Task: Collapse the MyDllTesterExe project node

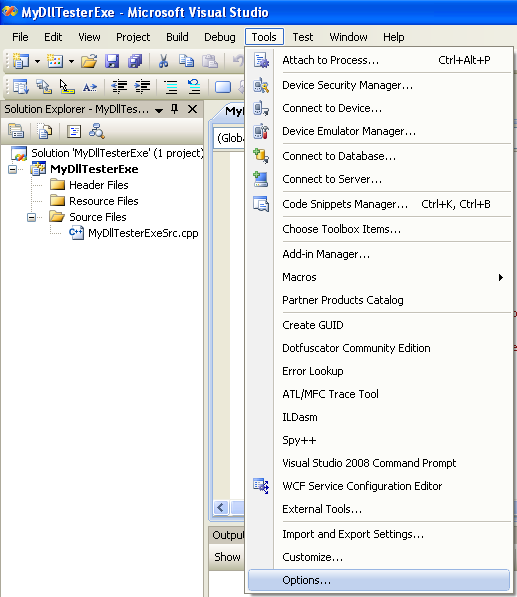Action: click(x=13, y=169)
